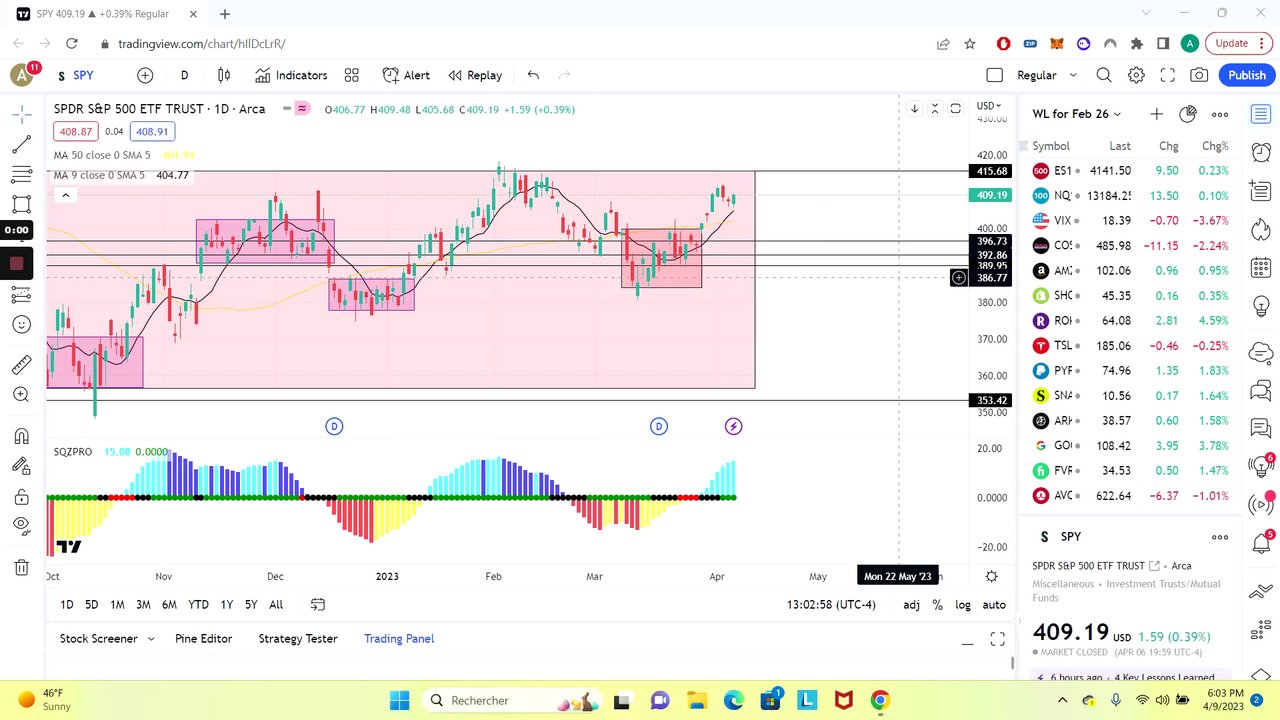Toggle adj adjusted data setting
The image size is (1280, 720).
pyautogui.click(x=912, y=604)
